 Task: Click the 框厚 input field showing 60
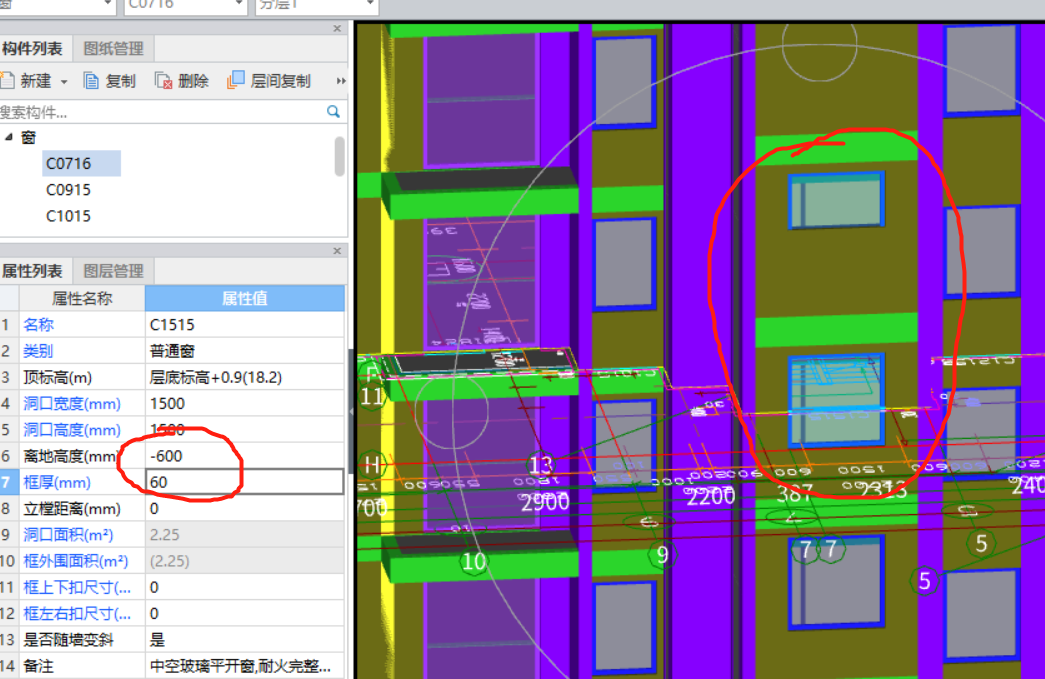click(x=245, y=482)
